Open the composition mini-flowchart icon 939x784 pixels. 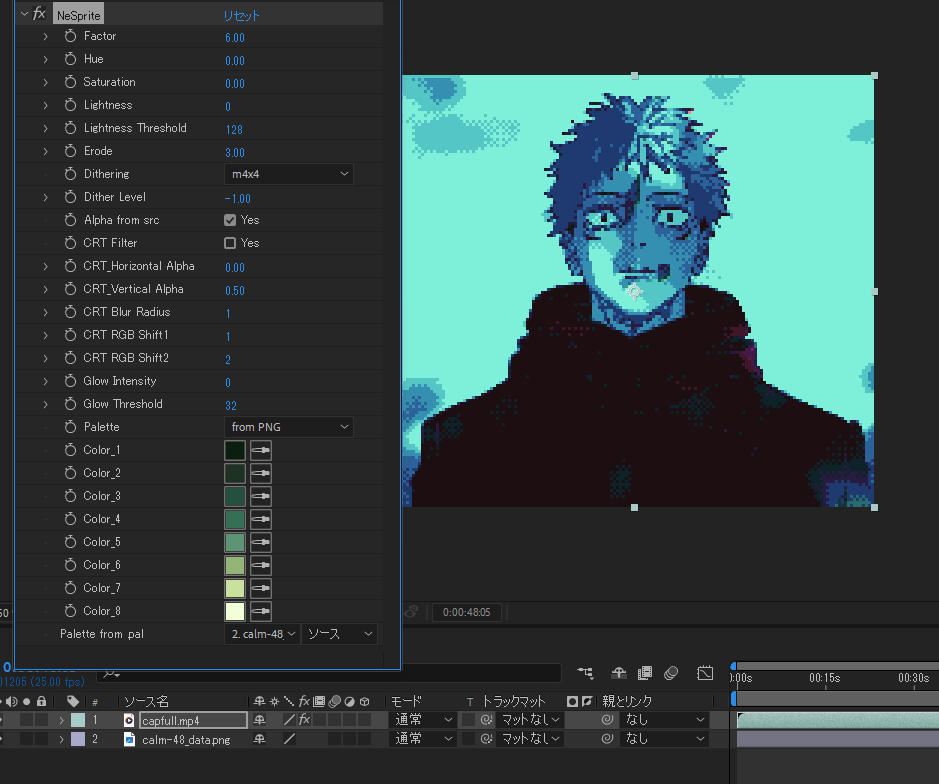click(585, 673)
